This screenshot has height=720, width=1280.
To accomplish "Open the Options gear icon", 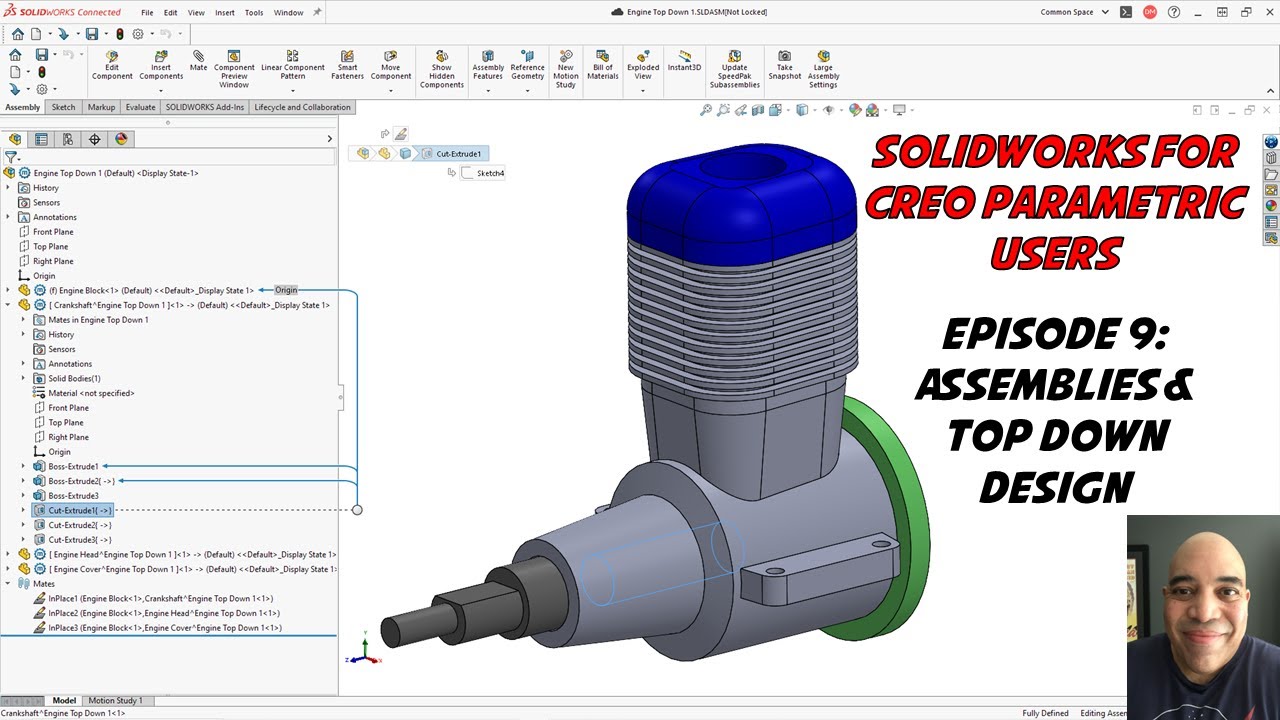I will [x=138, y=34].
